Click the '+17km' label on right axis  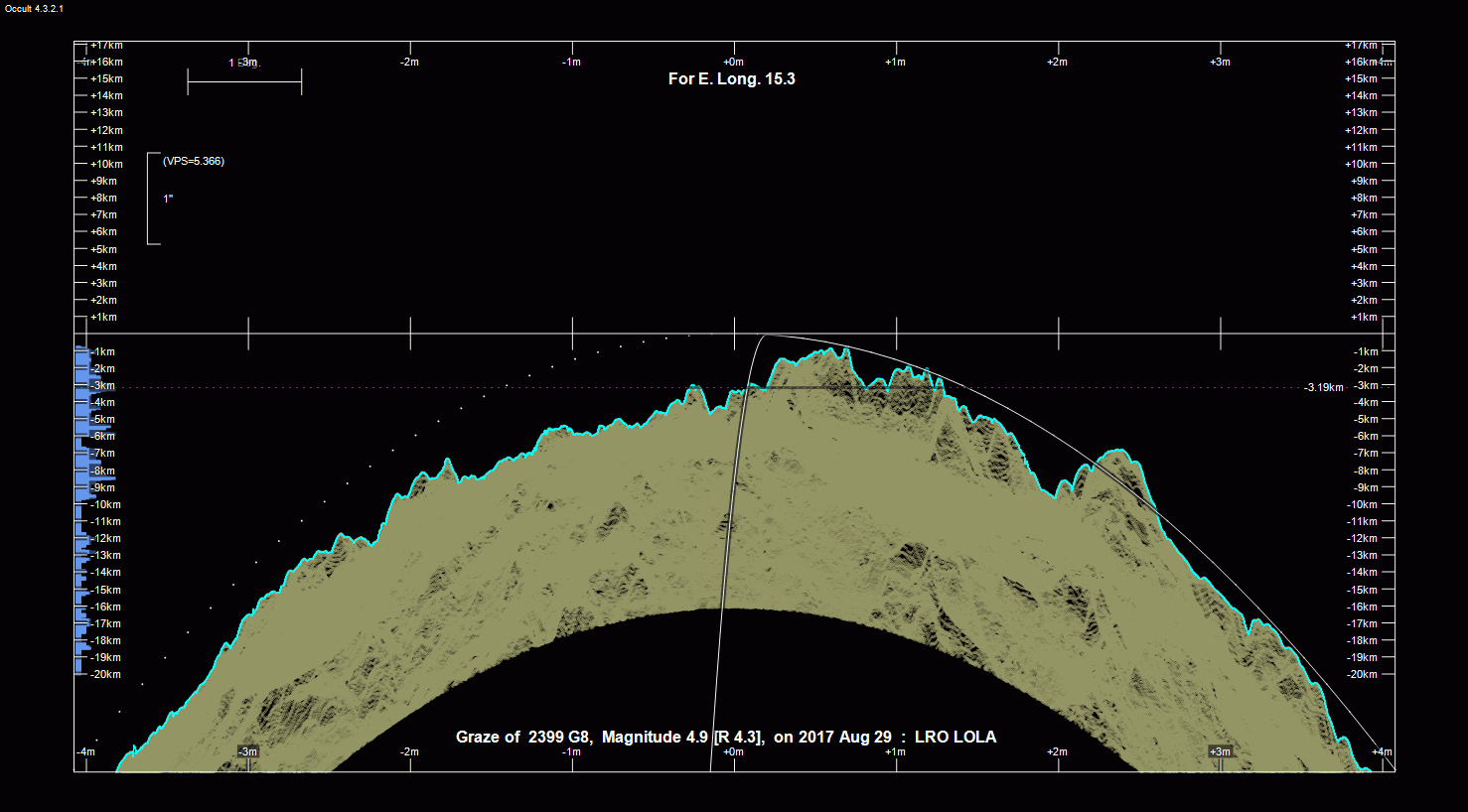1361,45
